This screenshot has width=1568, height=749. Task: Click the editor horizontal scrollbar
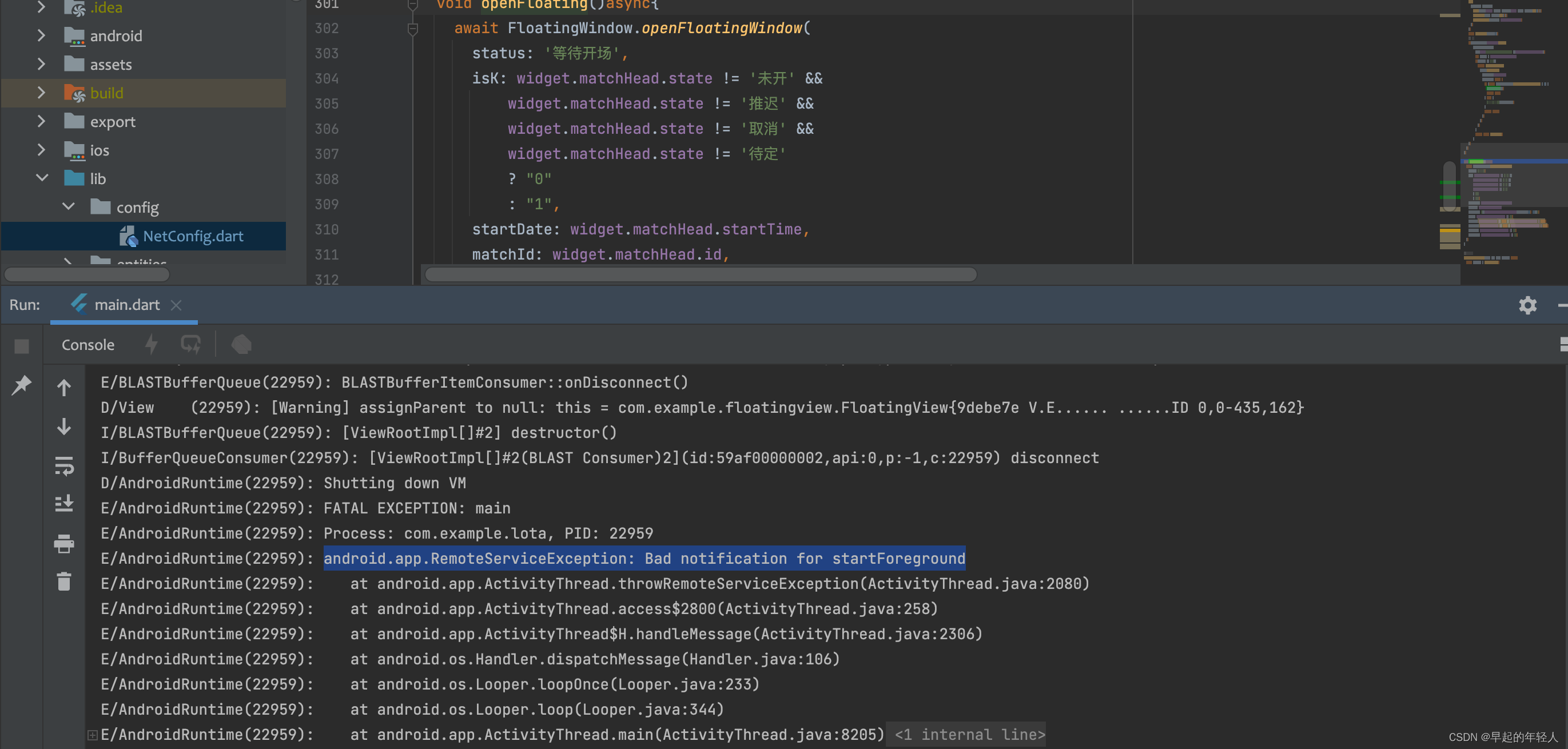(x=700, y=275)
